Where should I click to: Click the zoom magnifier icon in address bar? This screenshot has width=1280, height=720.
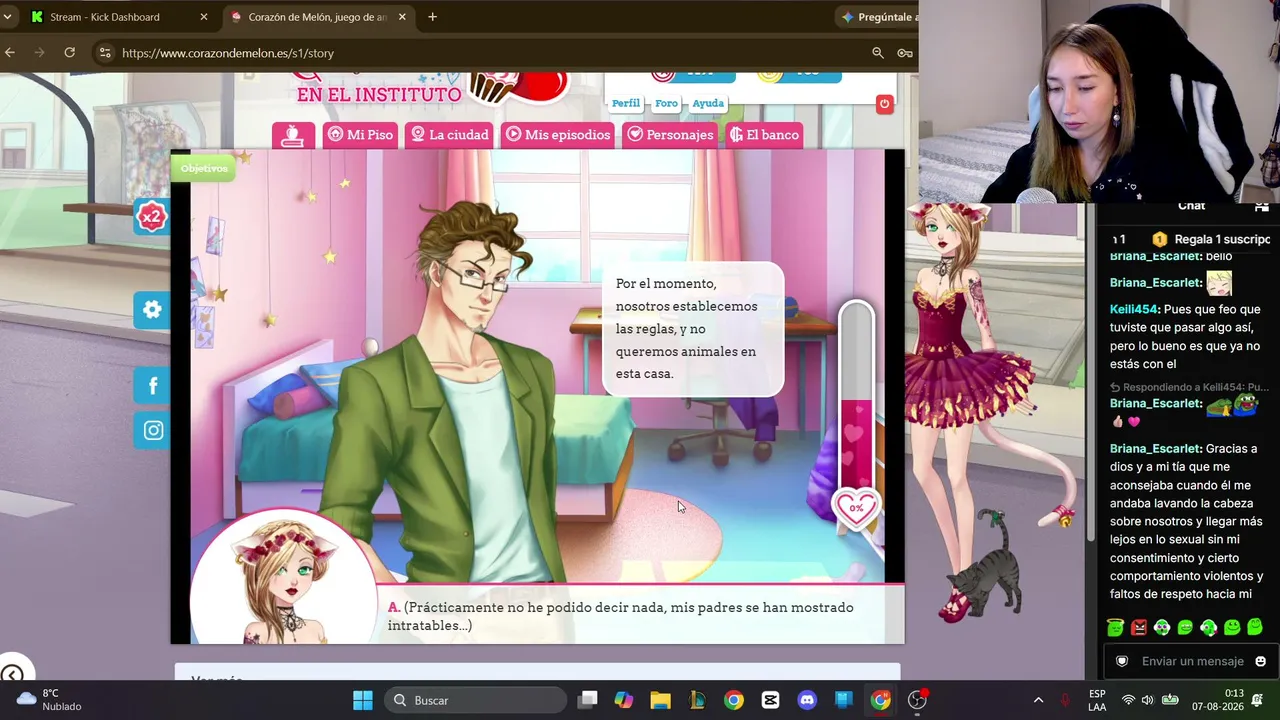pyautogui.click(x=878, y=53)
